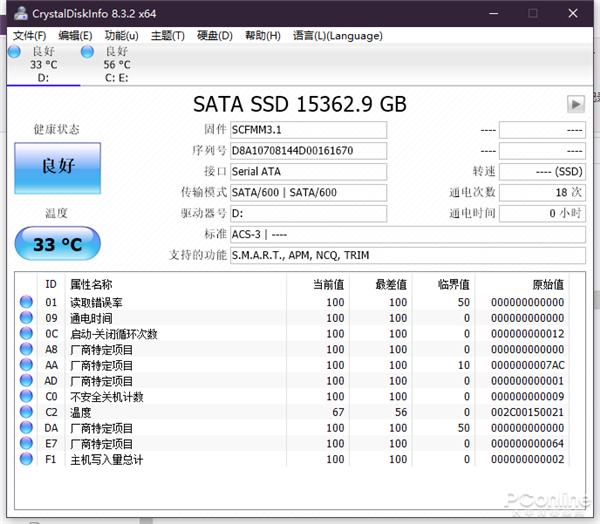This screenshot has height=524, width=600.
Task: Click the firmware field SCFMM3.1
Action: click(308, 130)
